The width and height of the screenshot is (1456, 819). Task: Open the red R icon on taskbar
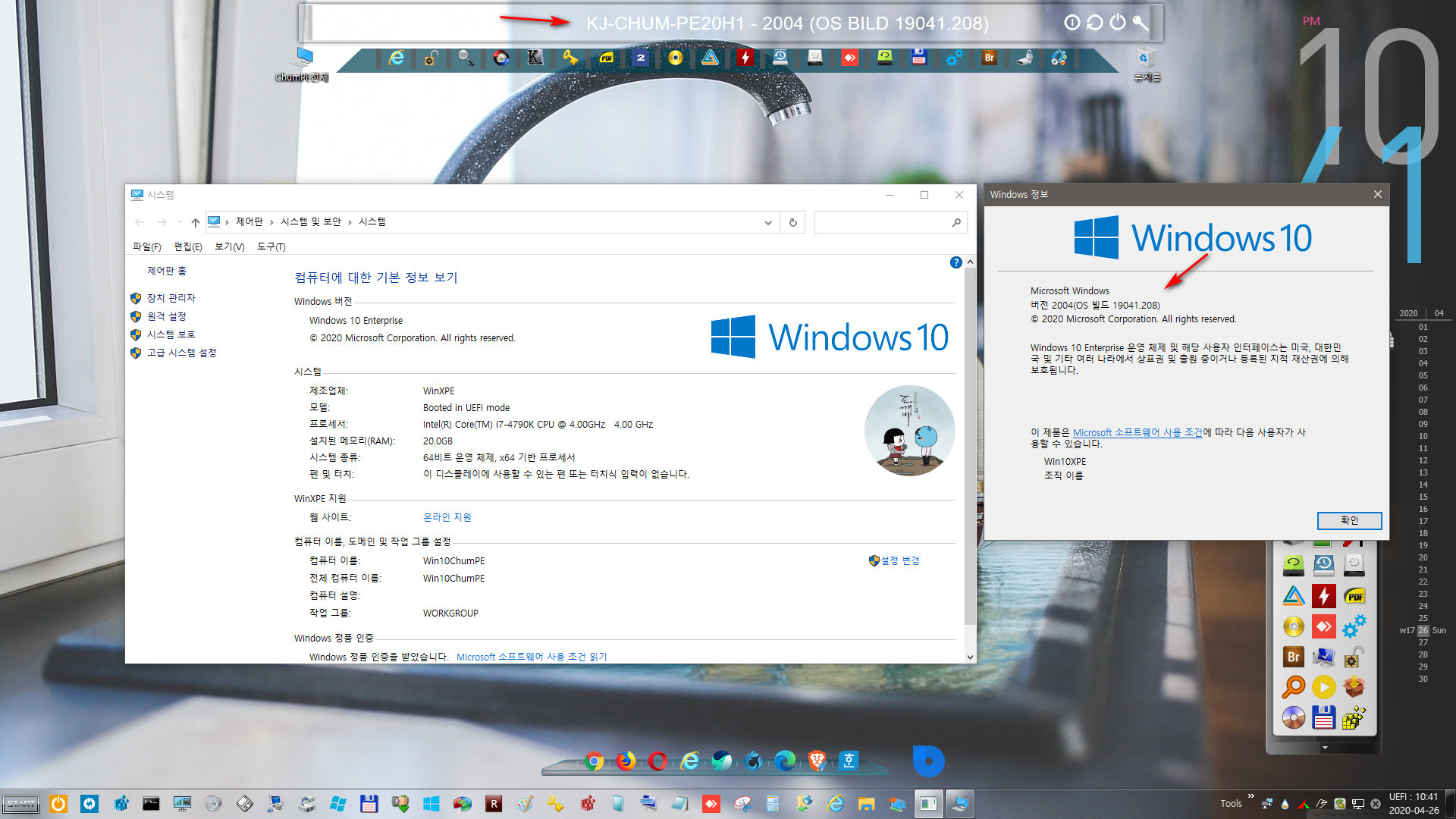494,803
